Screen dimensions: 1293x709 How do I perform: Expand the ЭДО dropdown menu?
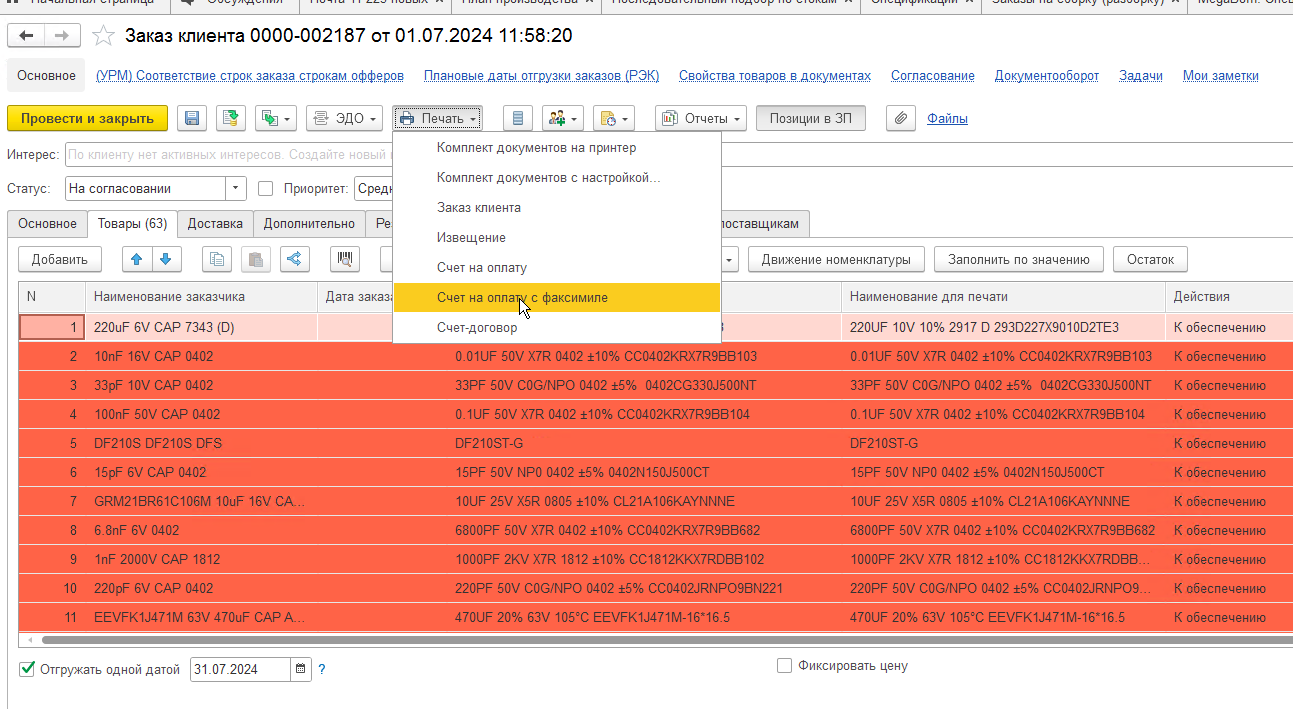(x=345, y=118)
